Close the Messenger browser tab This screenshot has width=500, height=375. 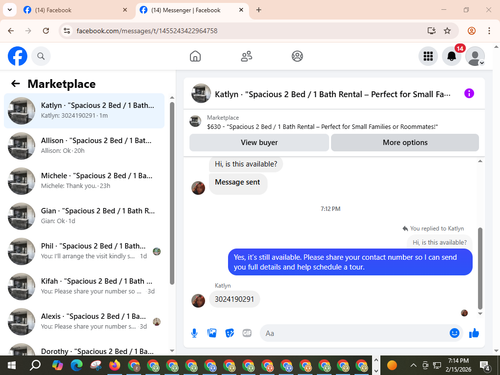pos(241,10)
